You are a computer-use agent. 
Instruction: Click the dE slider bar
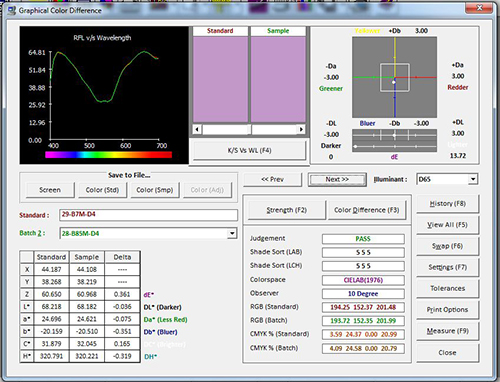tap(394, 146)
